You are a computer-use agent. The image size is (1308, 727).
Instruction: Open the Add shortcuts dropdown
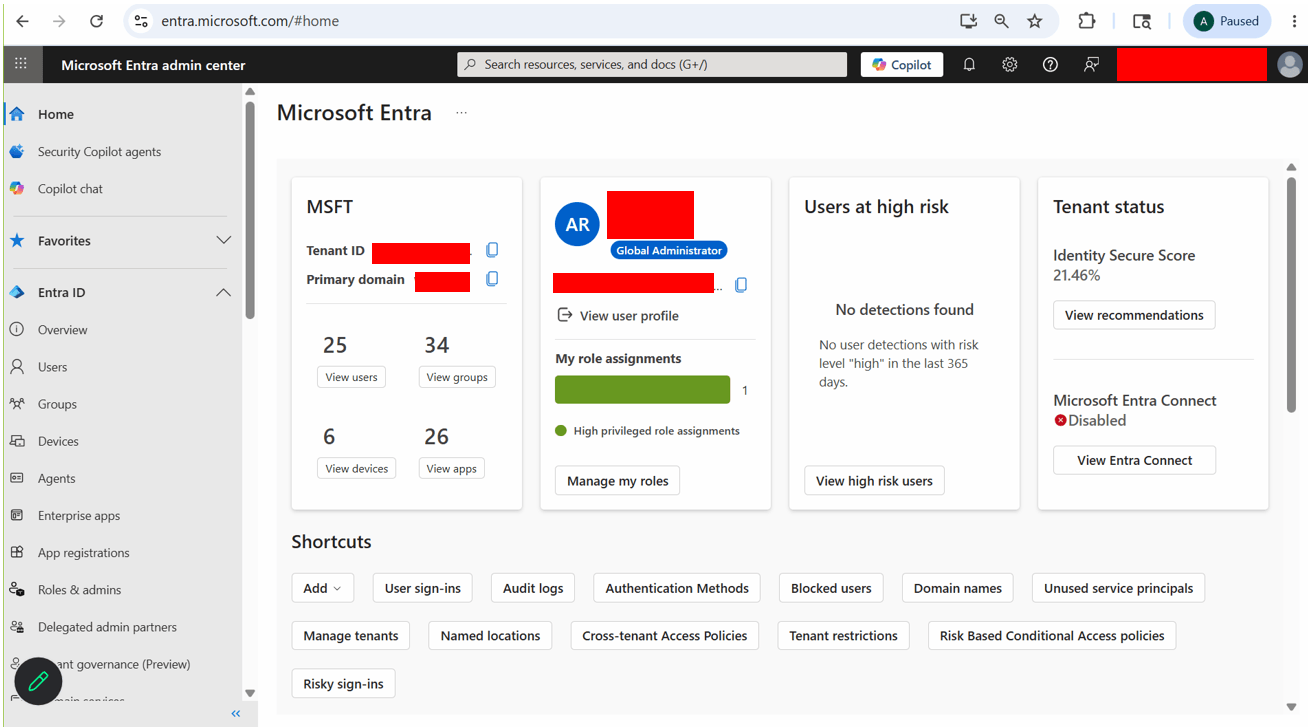point(322,588)
